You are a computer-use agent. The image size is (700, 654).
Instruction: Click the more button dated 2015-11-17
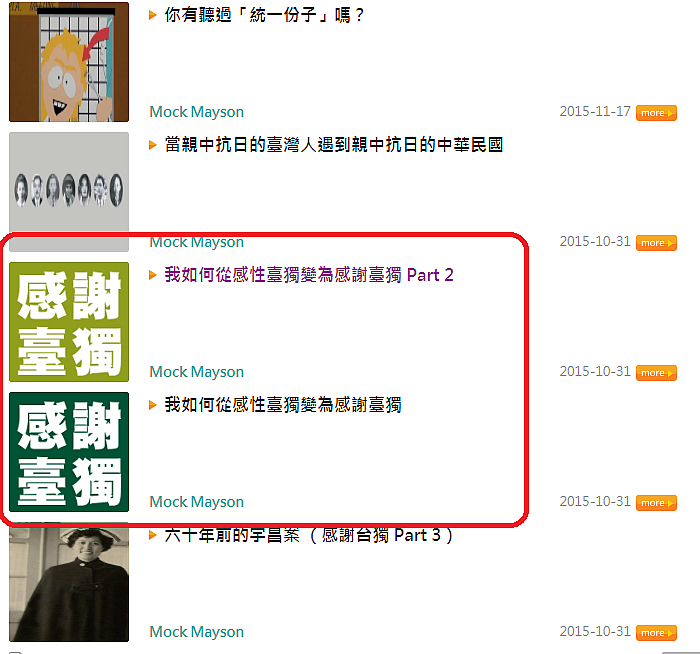tap(656, 113)
